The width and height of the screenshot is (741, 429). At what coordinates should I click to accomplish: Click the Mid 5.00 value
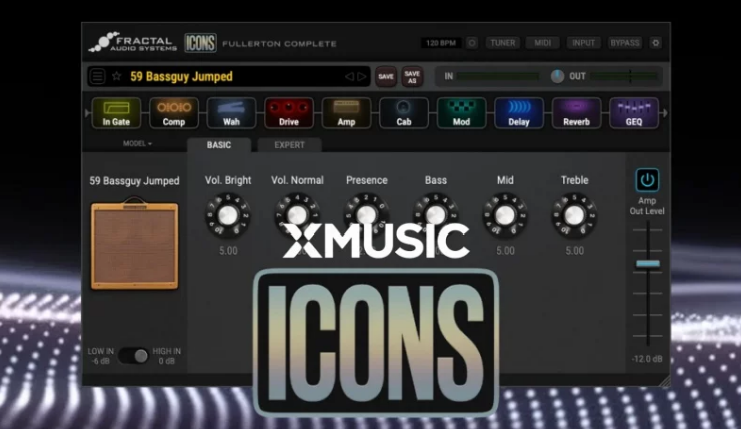point(505,251)
